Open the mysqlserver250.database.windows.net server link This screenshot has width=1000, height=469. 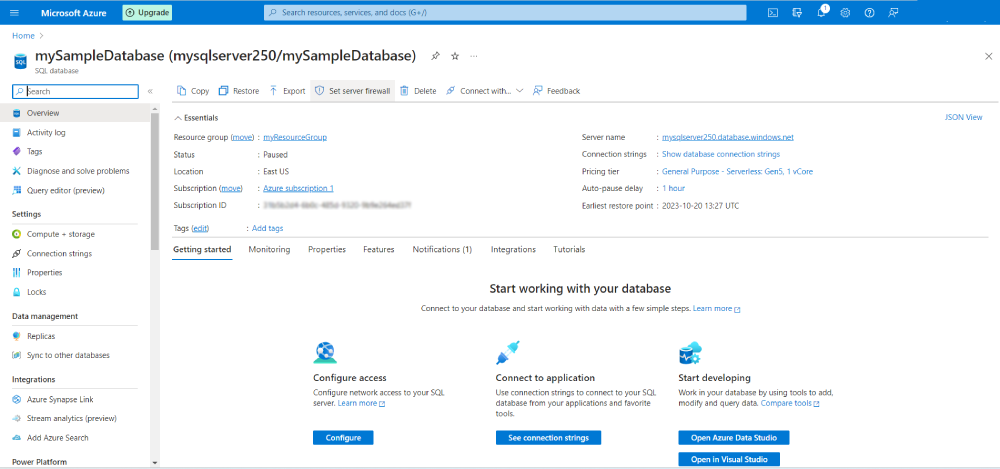coord(728,137)
